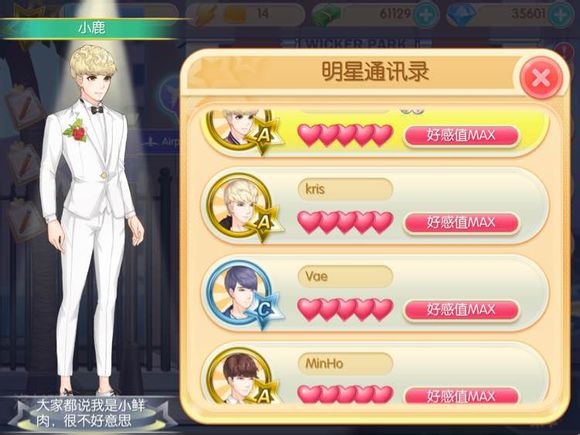
Task: Tap the 小鹿 character in white suit
Action: (91, 220)
